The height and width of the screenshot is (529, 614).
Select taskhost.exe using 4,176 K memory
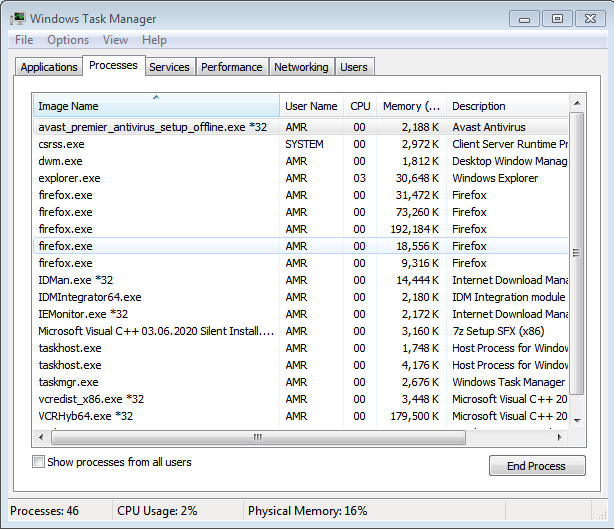(301, 365)
